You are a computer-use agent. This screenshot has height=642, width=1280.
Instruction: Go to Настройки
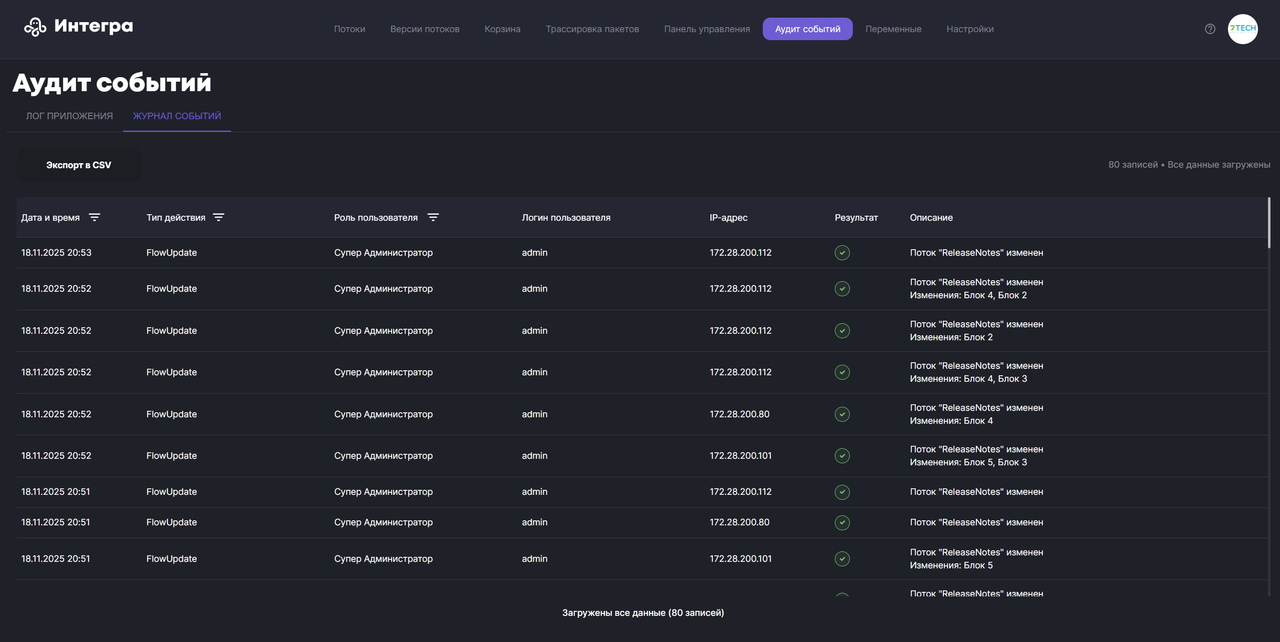click(x=970, y=29)
